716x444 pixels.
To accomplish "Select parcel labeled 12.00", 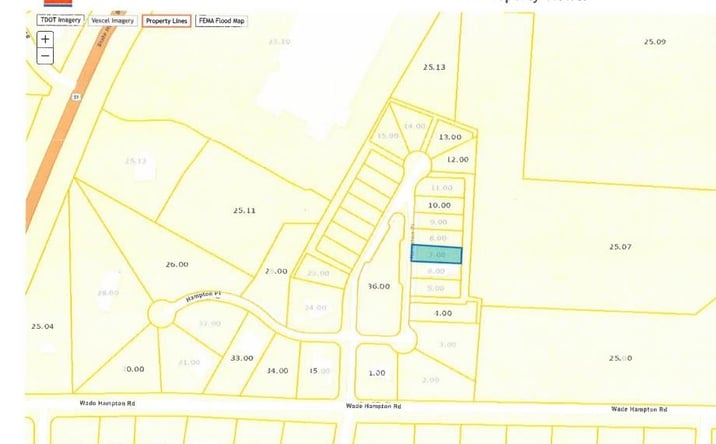I will pyautogui.click(x=458, y=159).
